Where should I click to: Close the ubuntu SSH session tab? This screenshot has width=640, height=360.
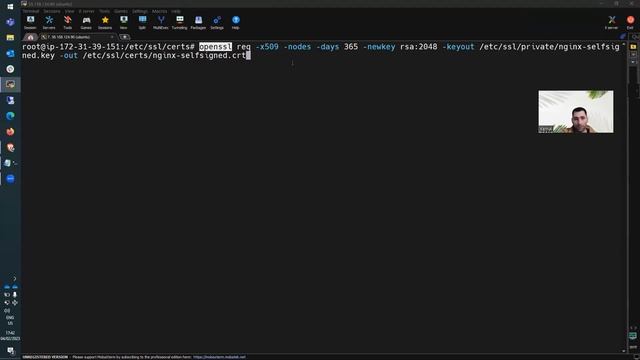click(112, 37)
